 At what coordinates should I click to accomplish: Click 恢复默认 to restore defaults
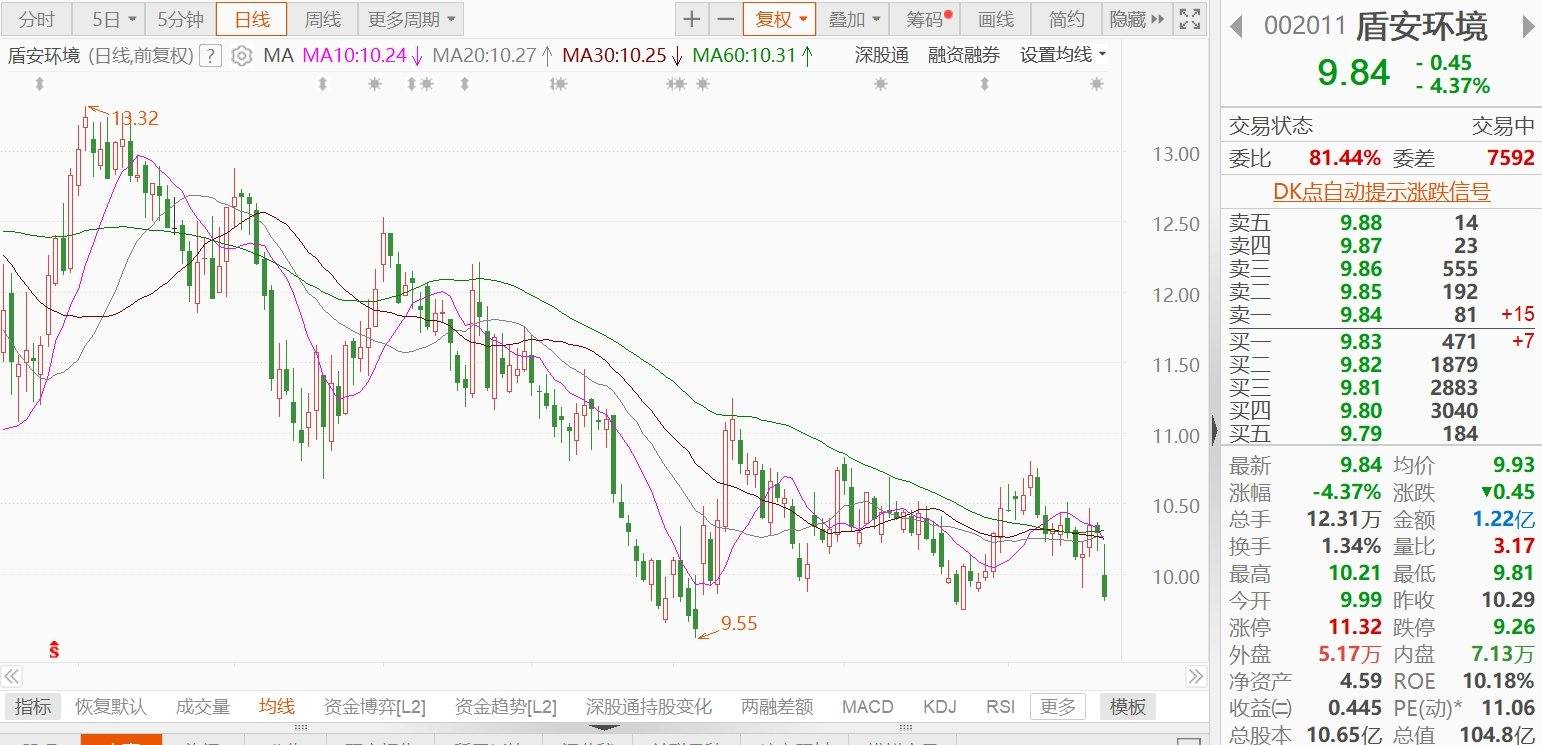111,707
